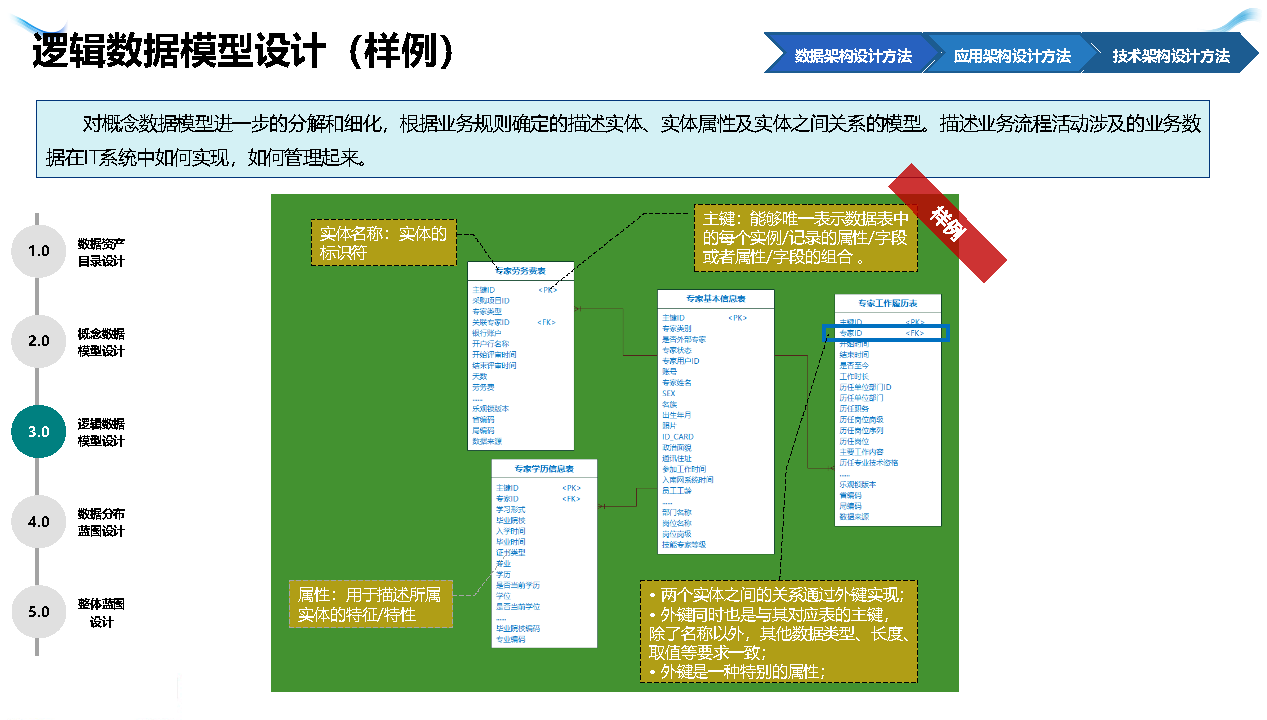1267x720 pixels.
Task: Open the 技术架构设计方法 tab
Action: pyautogui.click(x=1170, y=56)
